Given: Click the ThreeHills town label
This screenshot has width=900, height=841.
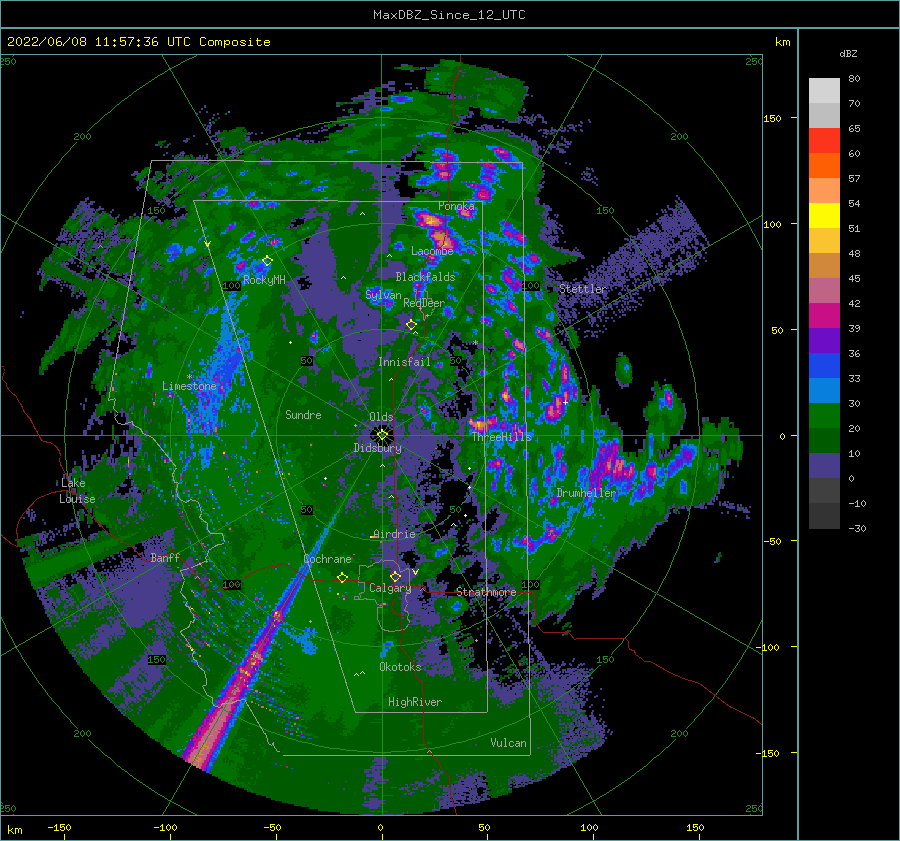Looking at the screenshot, I should pos(502,437).
